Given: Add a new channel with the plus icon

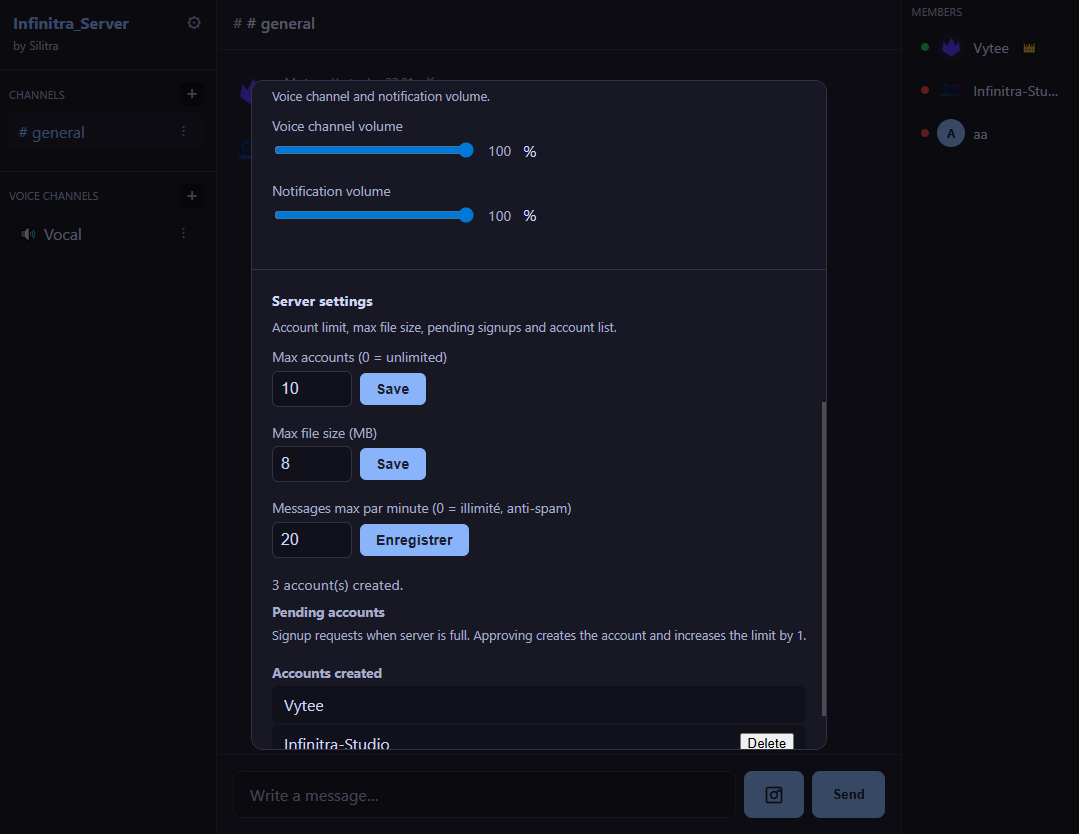Looking at the screenshot, I should point(191,94).
